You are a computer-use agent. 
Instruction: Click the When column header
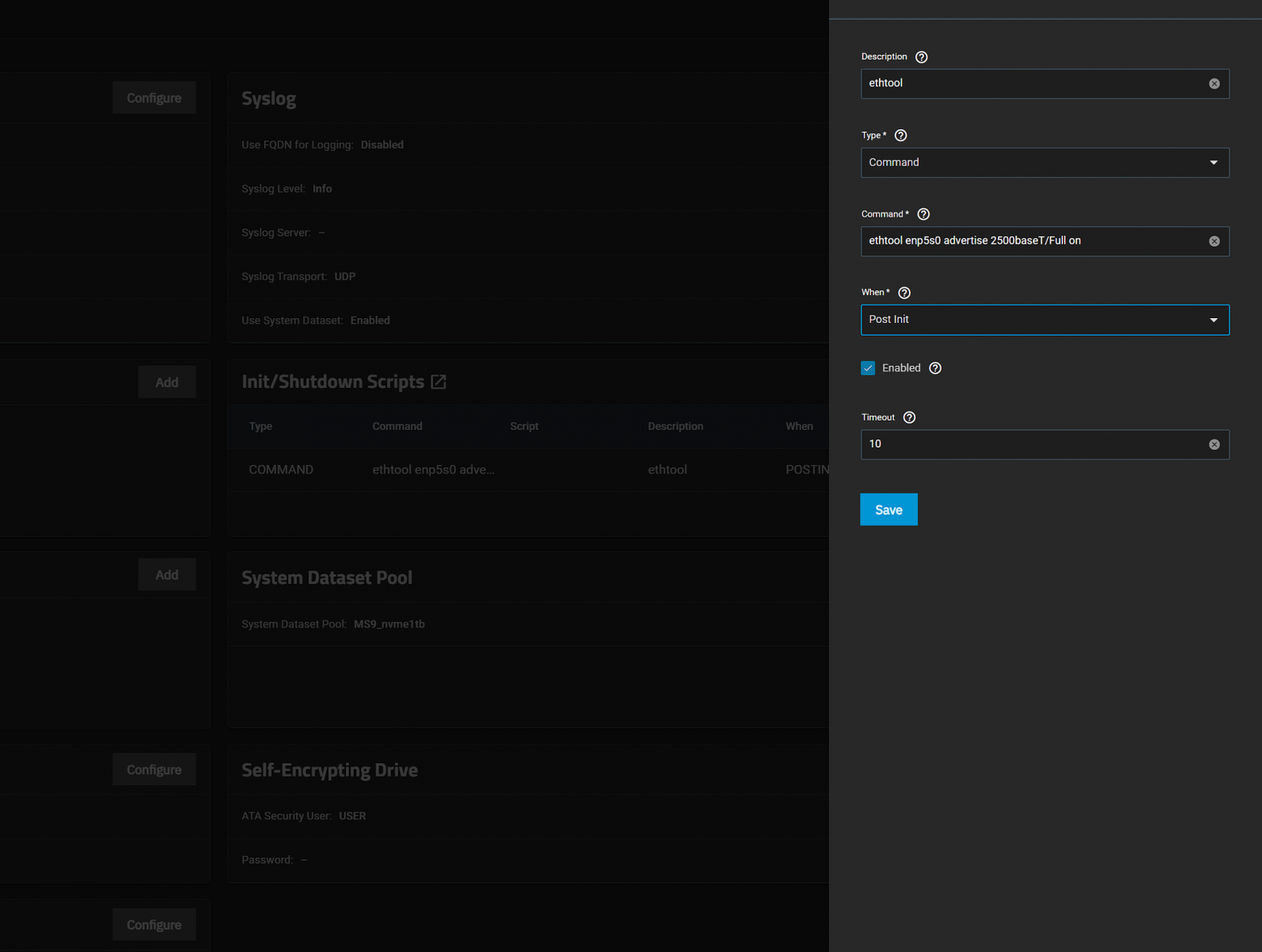[800, 427]
